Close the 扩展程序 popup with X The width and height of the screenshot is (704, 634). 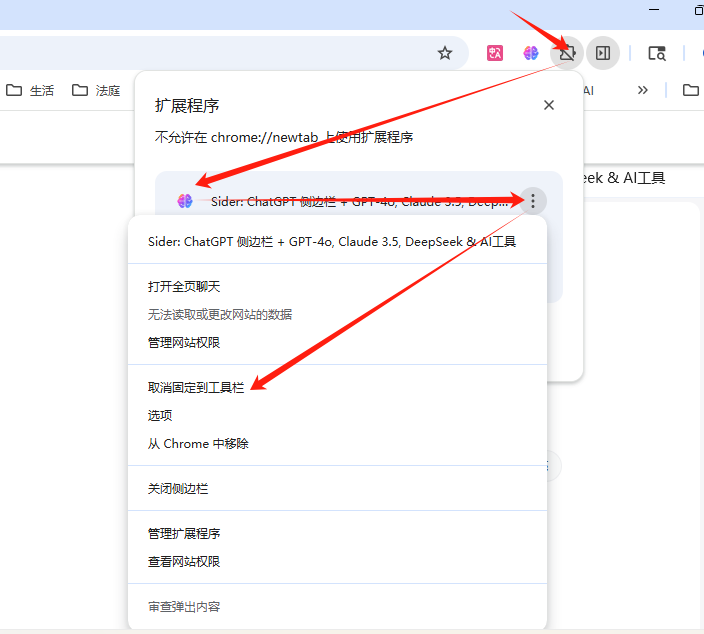click(549, 105)
